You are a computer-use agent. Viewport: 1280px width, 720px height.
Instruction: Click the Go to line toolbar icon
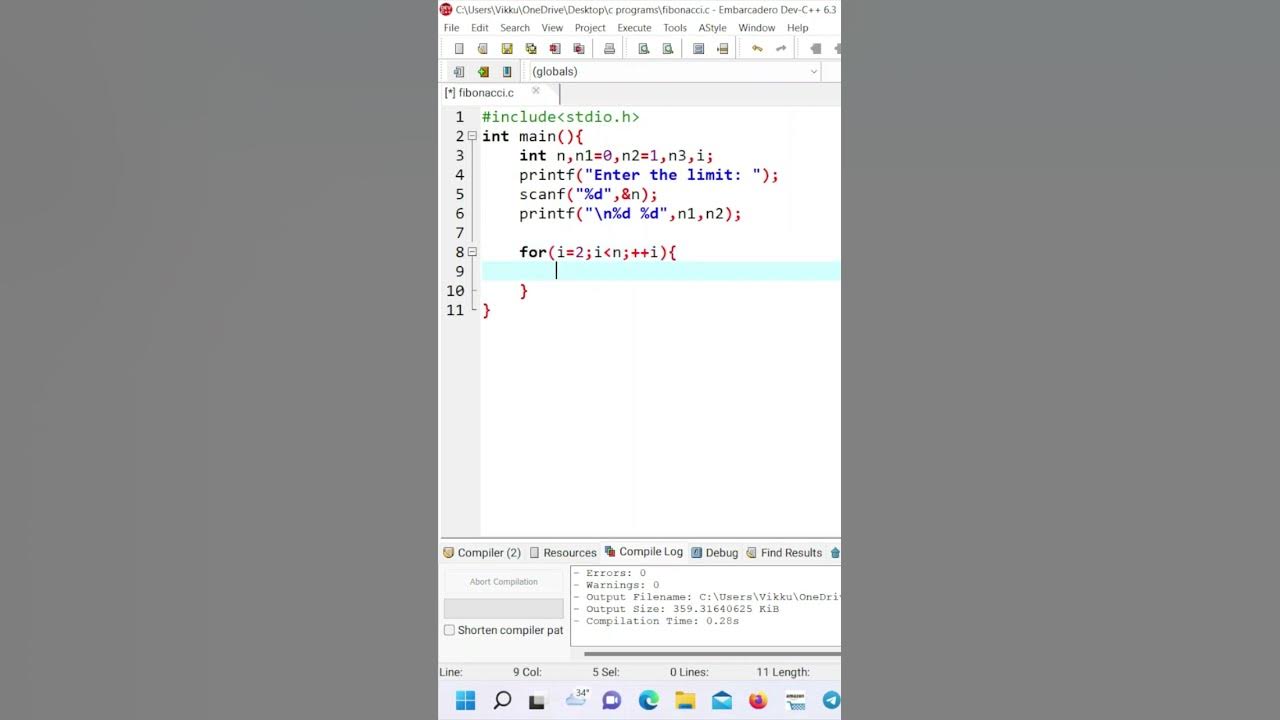coord(722,49)
